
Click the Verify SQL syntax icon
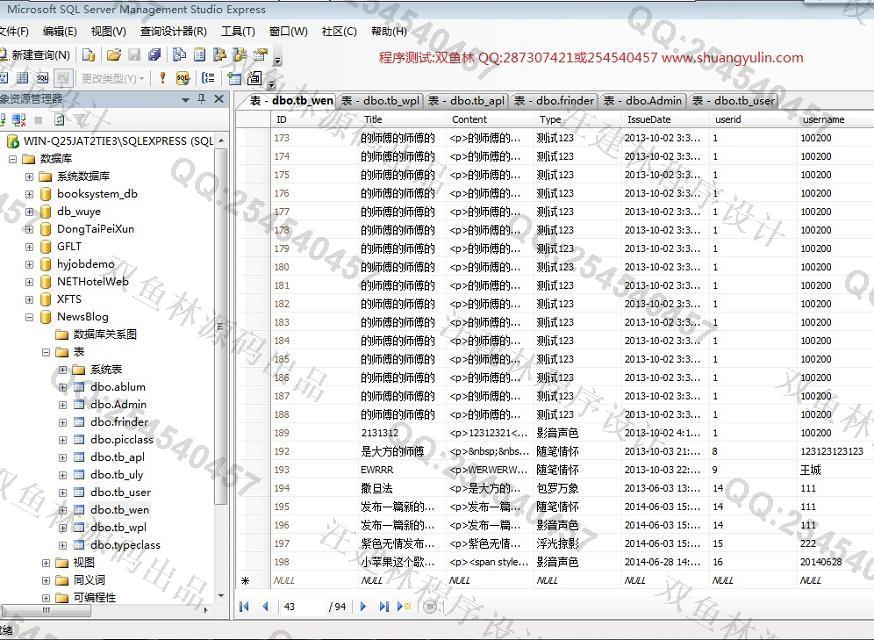point(183,78)
